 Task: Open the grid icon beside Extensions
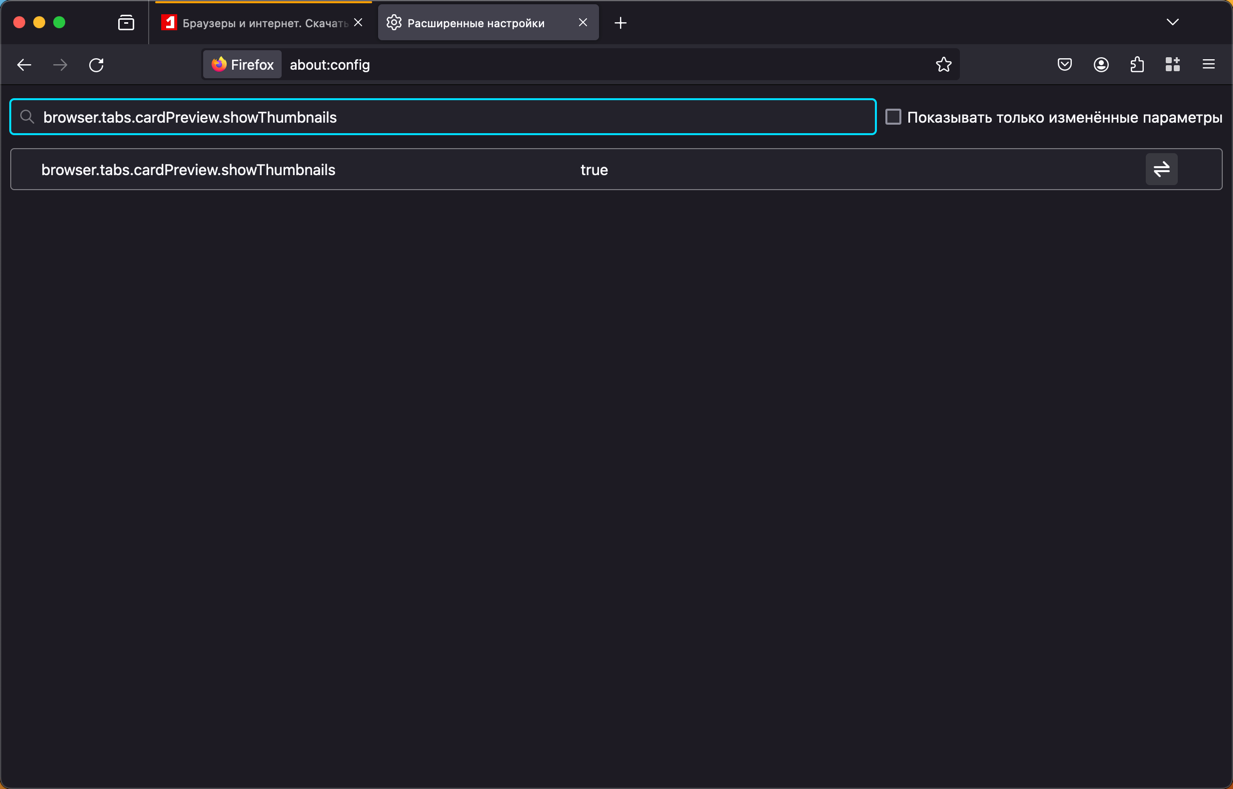coord(1173,65)
